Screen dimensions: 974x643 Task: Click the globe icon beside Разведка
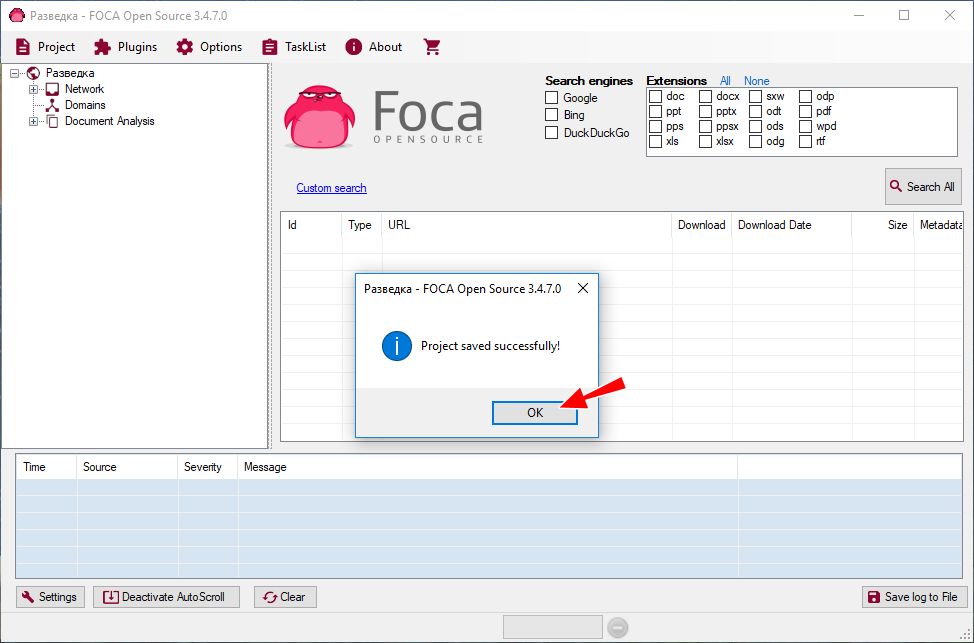(34, 73)
